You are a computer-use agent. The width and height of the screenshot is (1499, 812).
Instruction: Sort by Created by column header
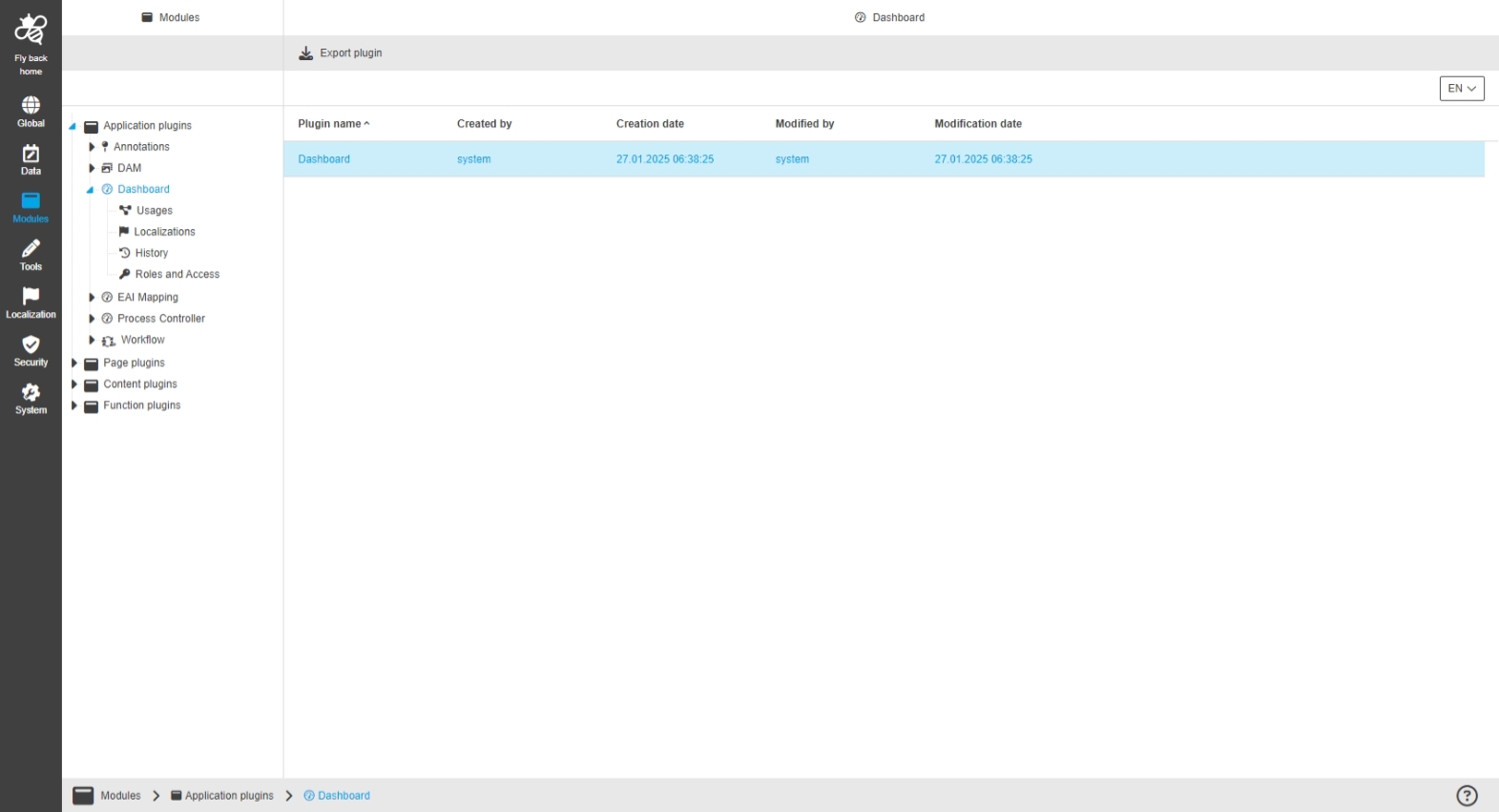[485, 124]
